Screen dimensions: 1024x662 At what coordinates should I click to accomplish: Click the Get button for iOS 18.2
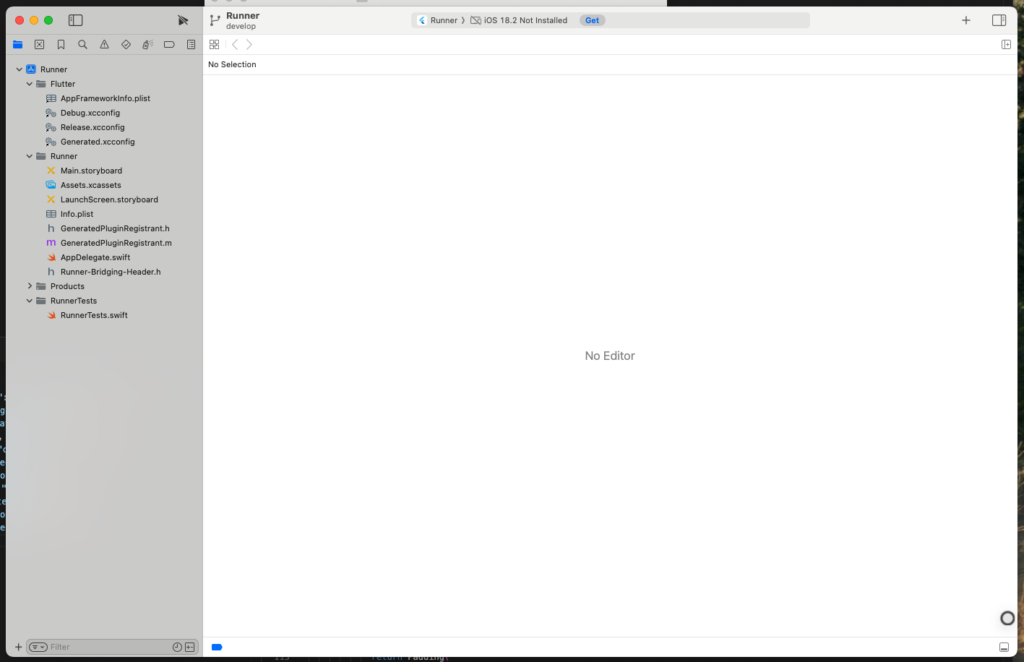pos(592,20)
